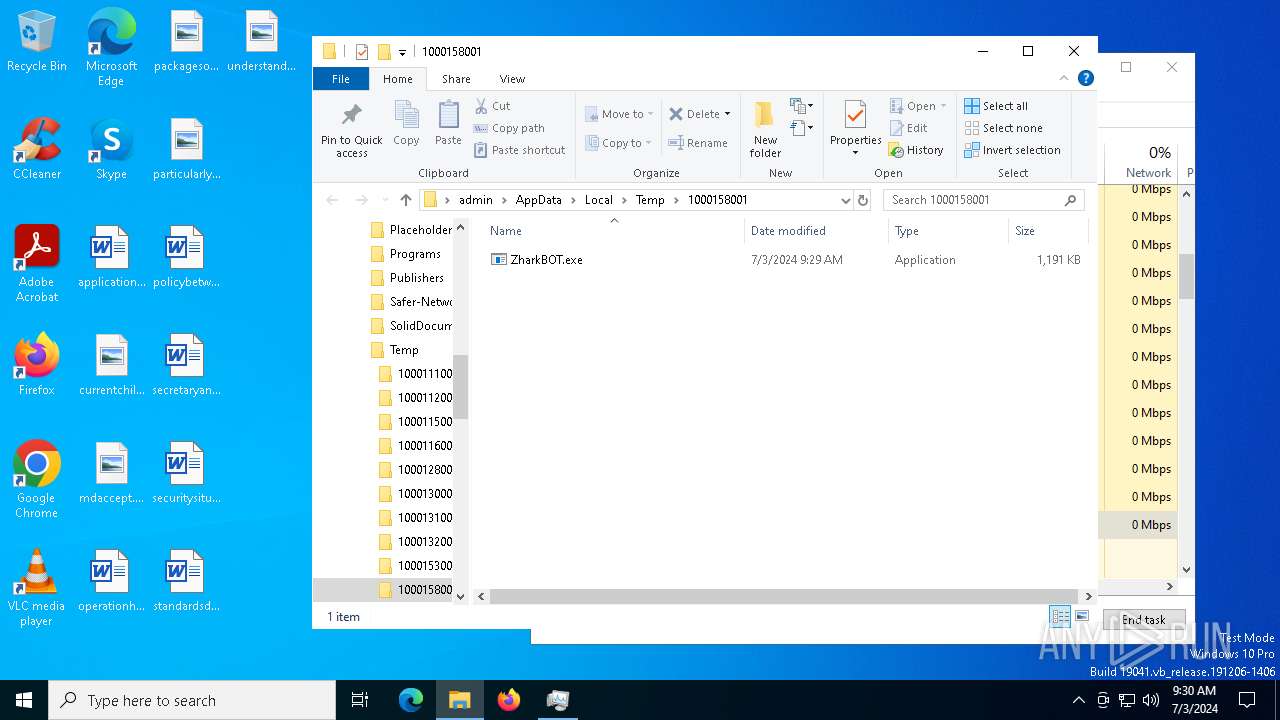The width and height of the screenshot is (1280, 720).
Task: Create a New folder from ribbon
Action: (765, 129)
